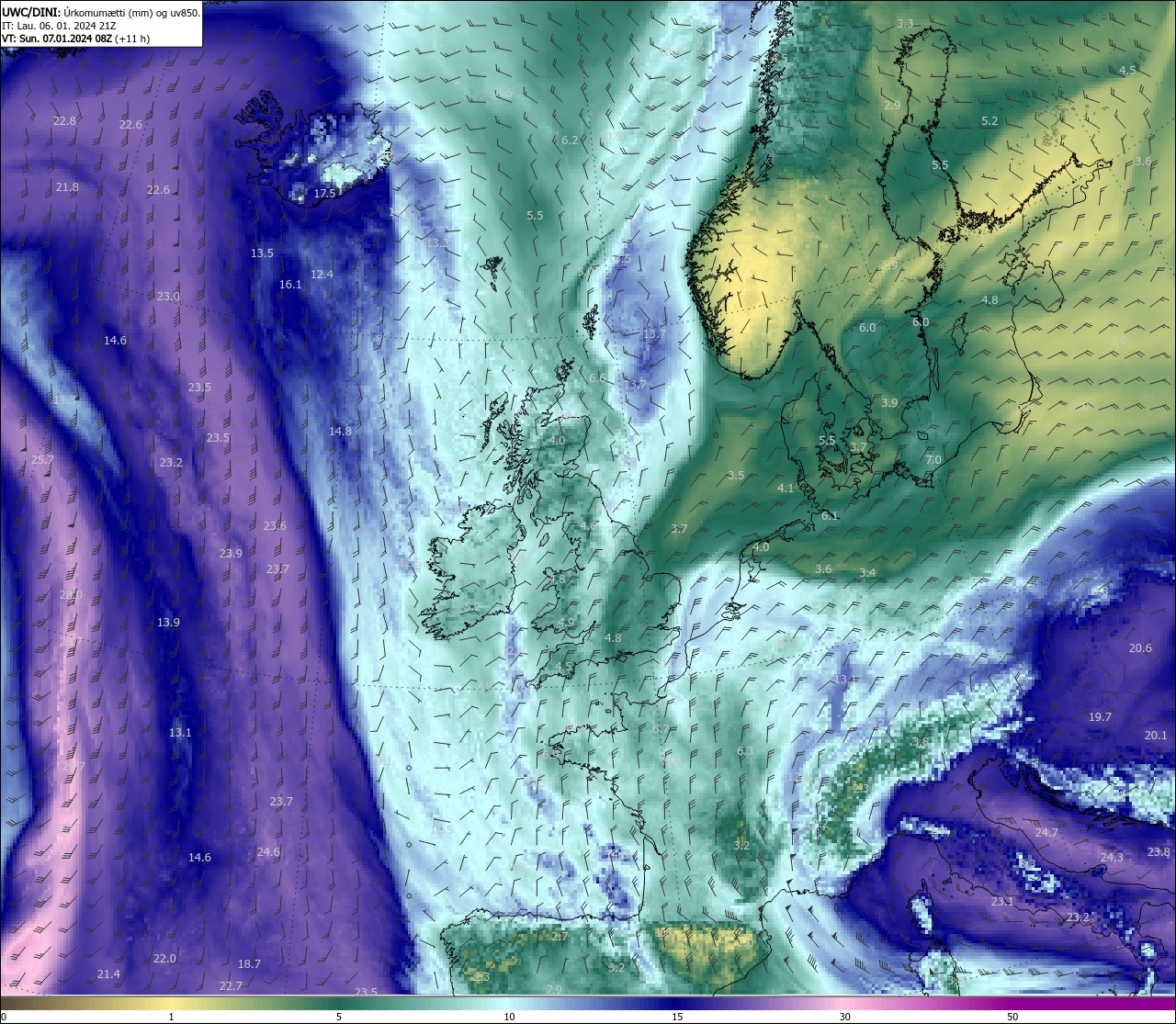The image size is (1176, 1024).
Task: Click the 0 label on the color scale
Action: point(4,1017)
